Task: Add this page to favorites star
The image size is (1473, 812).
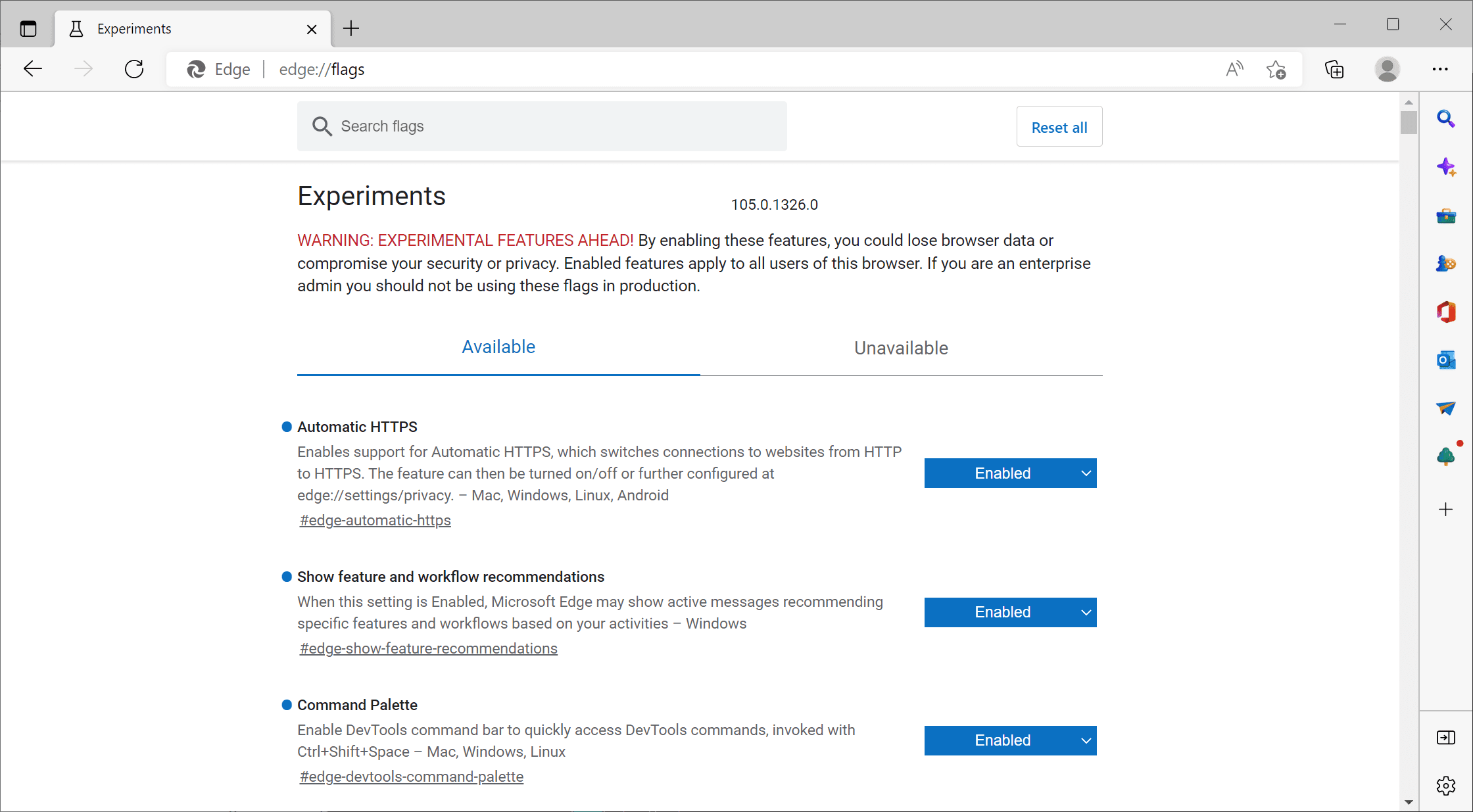Action: (1276, 69)
